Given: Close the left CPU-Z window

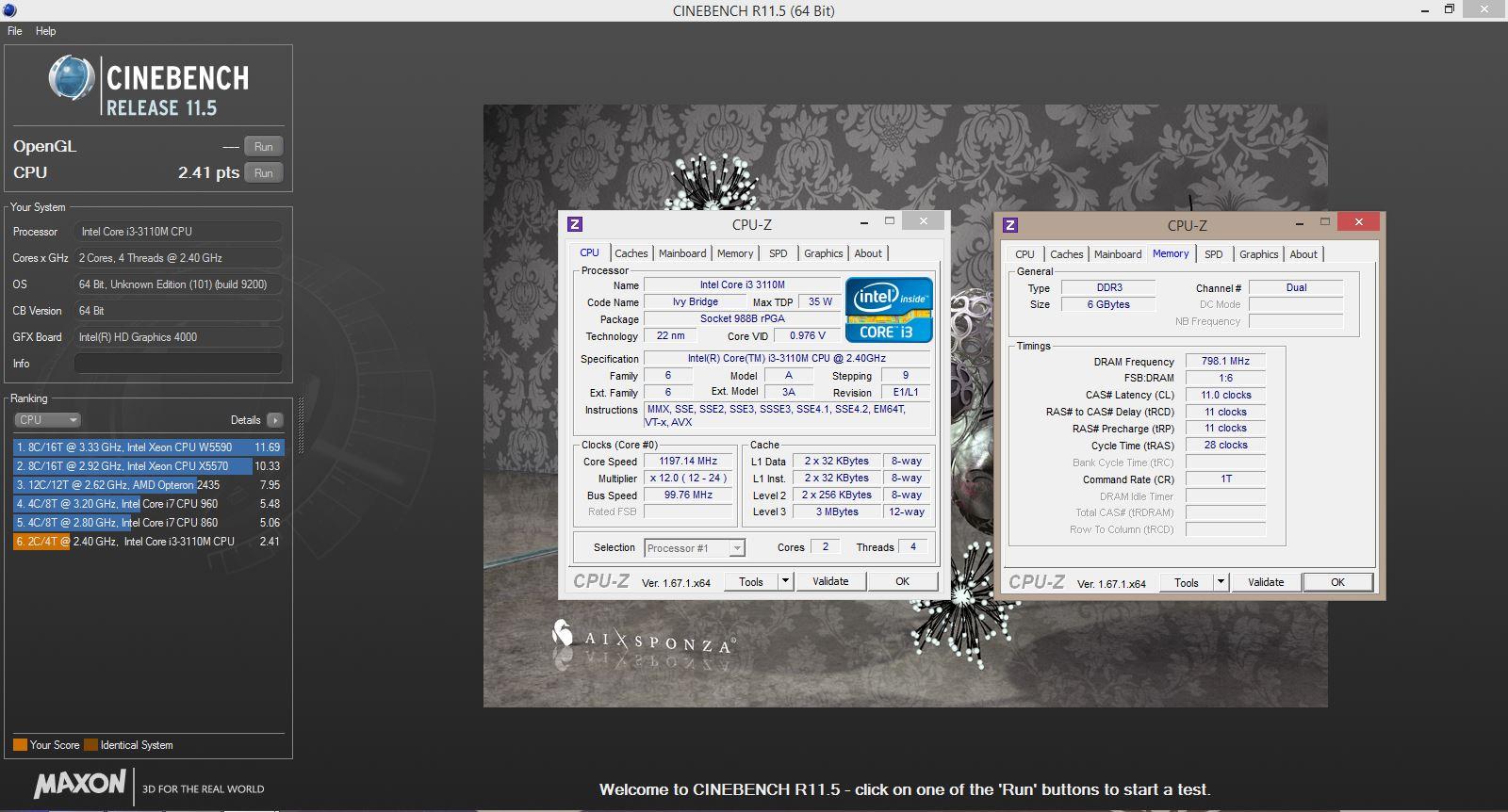Looking at the screenshot, I should pyautogui.click(x=924, y=221).
